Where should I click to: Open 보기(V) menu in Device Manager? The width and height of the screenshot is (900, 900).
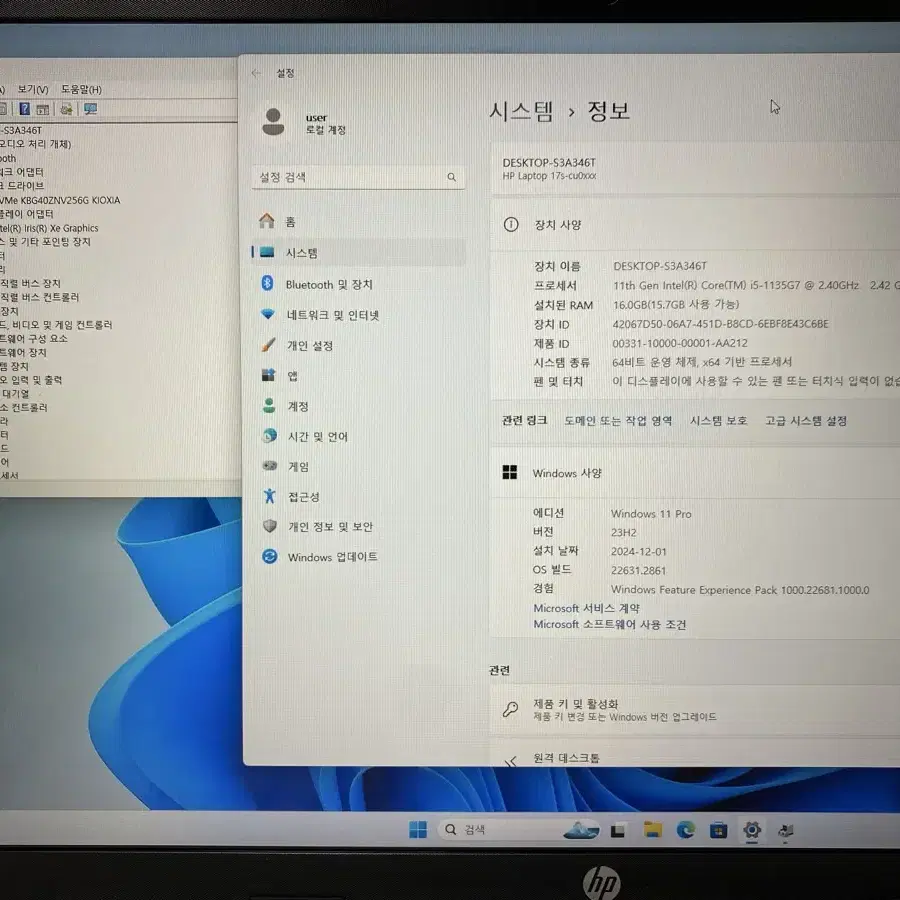(x=33, y=90)
